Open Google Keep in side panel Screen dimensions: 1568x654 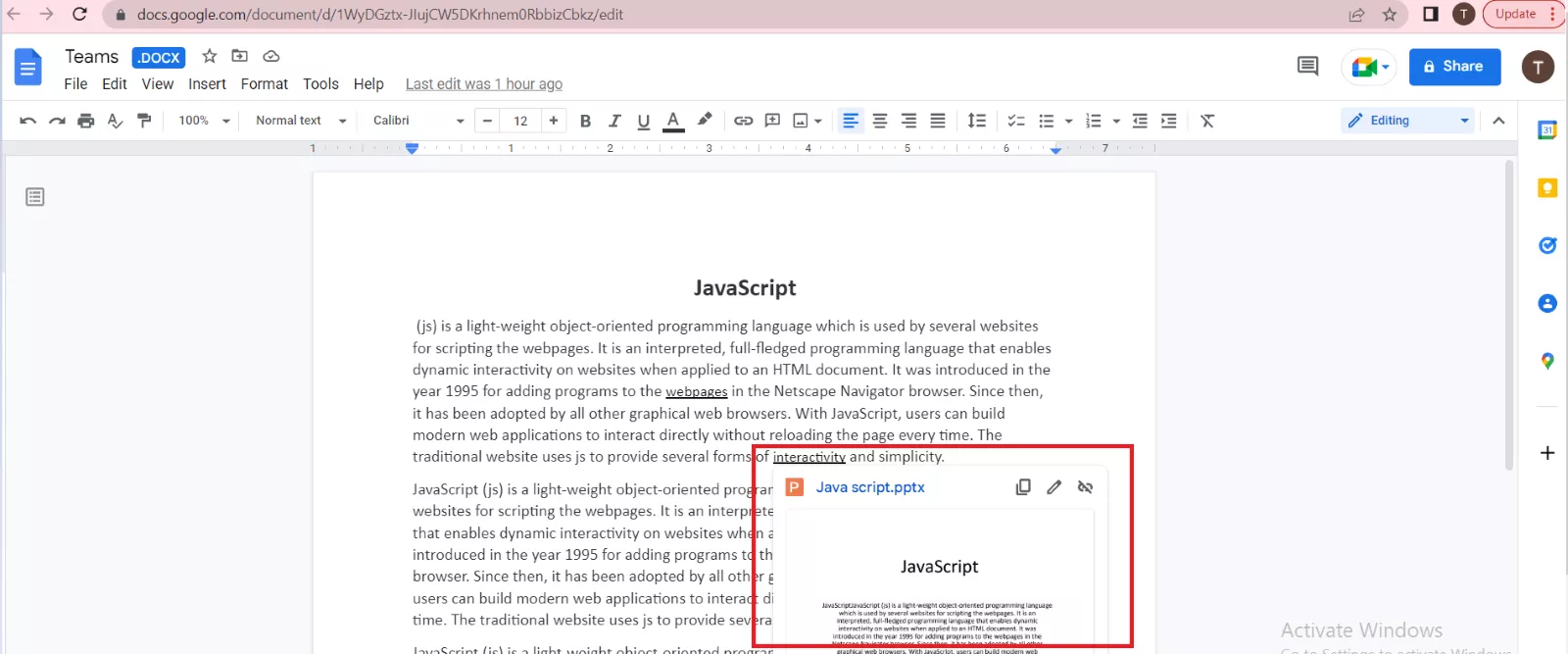click(x=1547, y=187)
